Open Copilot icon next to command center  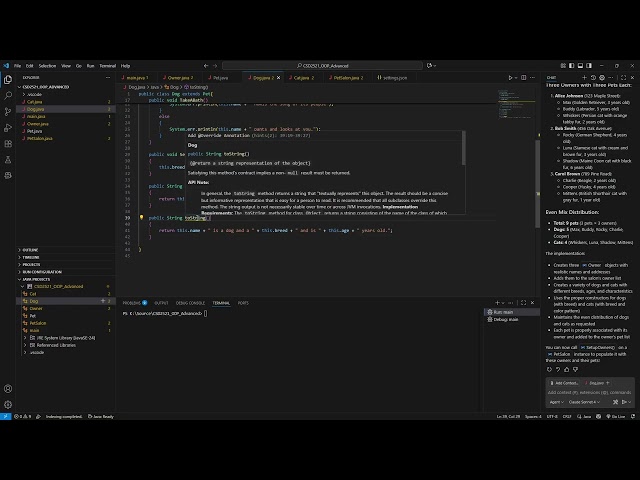coord(429,66)
